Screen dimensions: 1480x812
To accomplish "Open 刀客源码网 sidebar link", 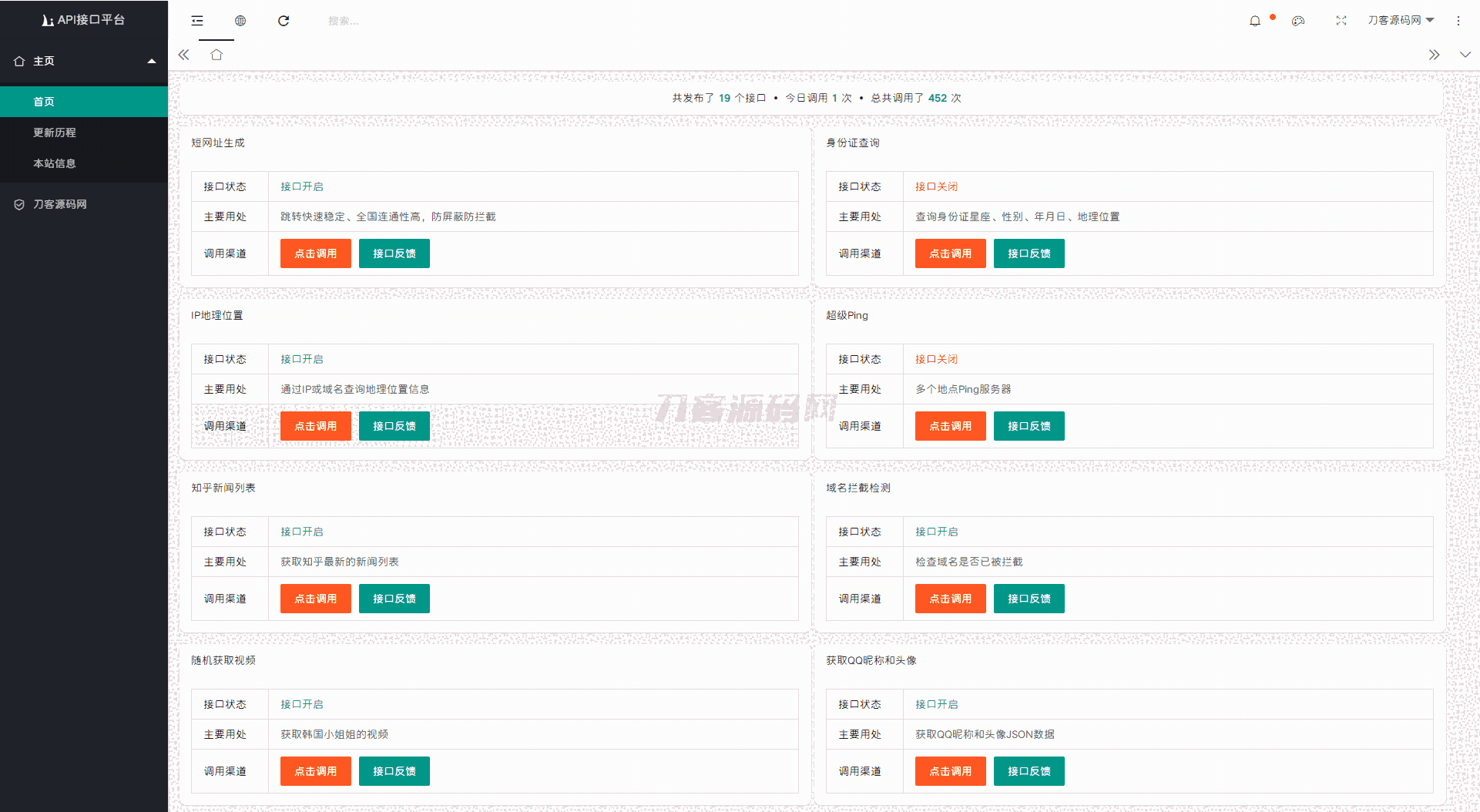I will (x=84, y=204).
